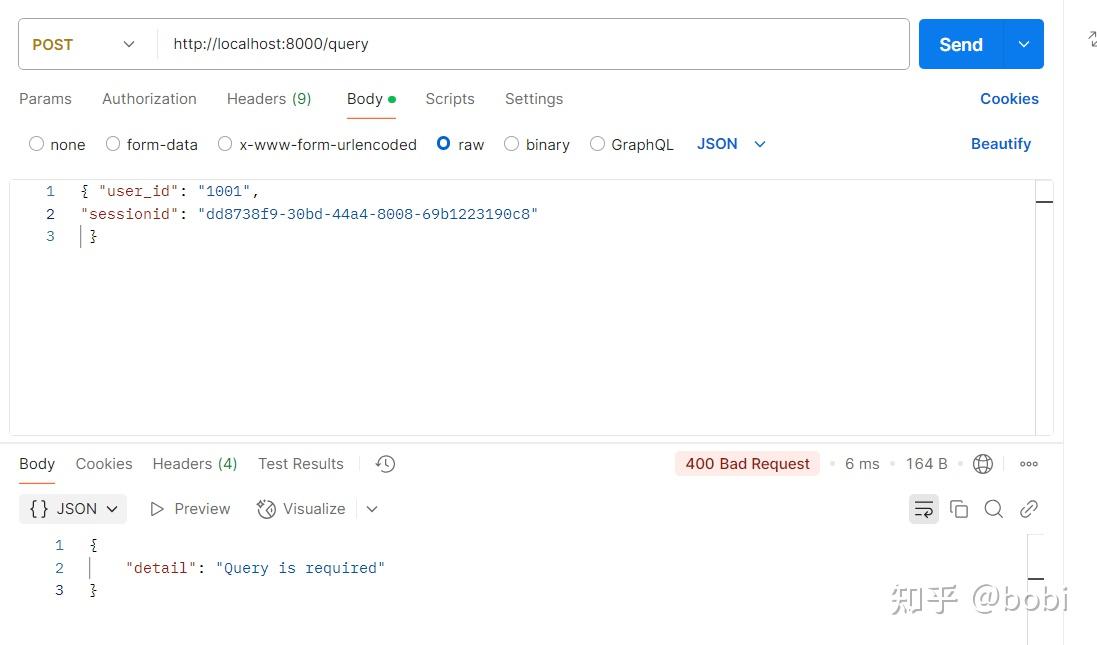Open the Headers (4) response tab

[x=194, y=463]
